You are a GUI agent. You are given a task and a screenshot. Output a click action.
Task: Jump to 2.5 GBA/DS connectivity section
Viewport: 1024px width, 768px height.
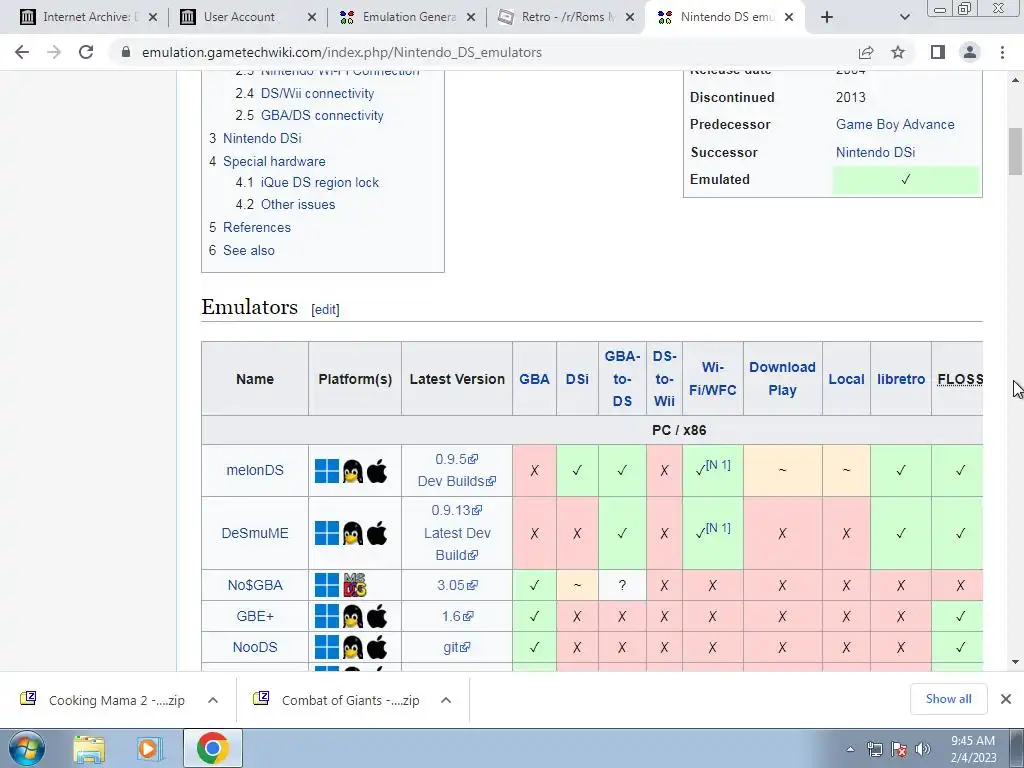(309, 115)
